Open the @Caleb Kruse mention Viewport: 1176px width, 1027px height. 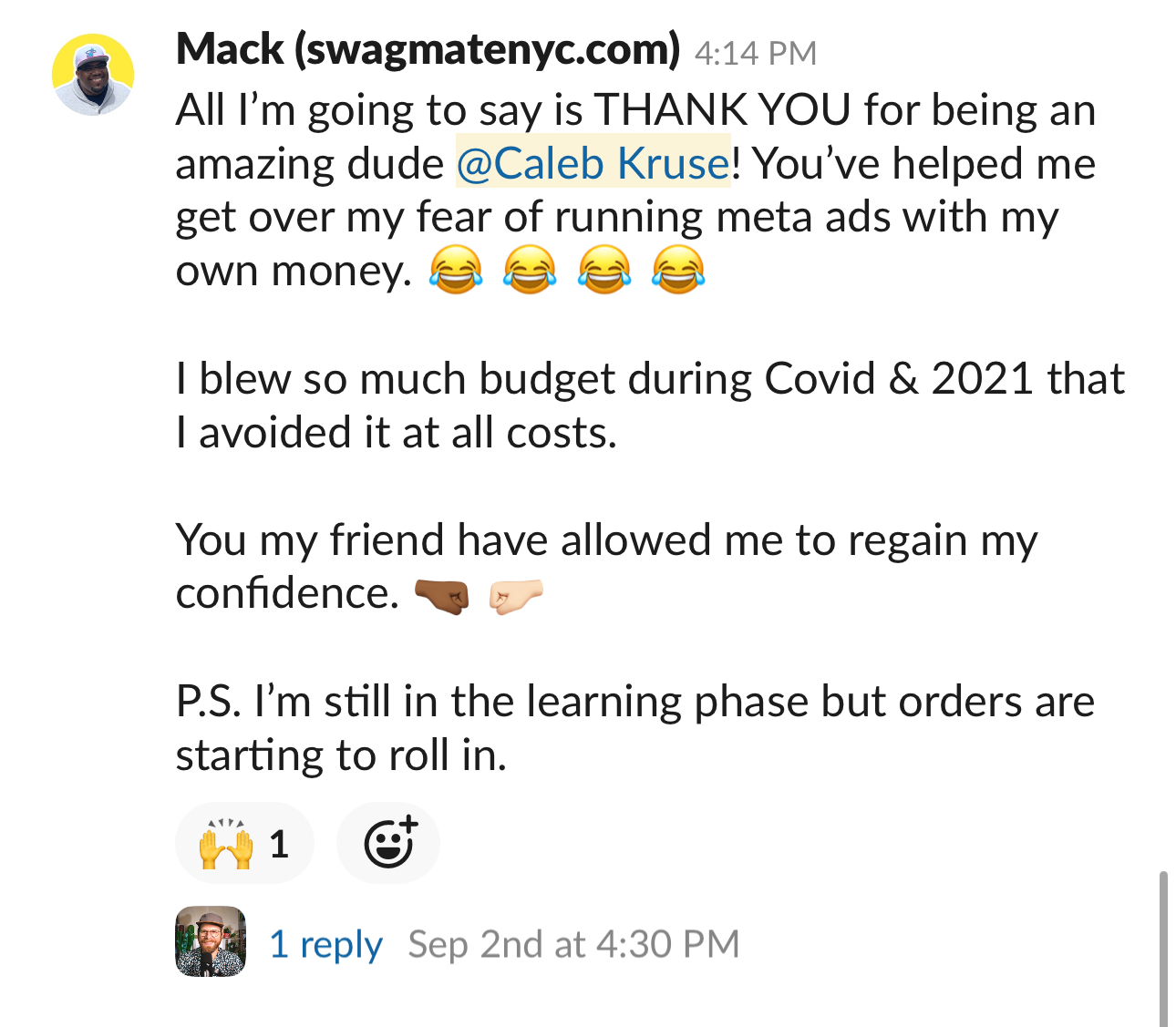click(x=593, y=164)
